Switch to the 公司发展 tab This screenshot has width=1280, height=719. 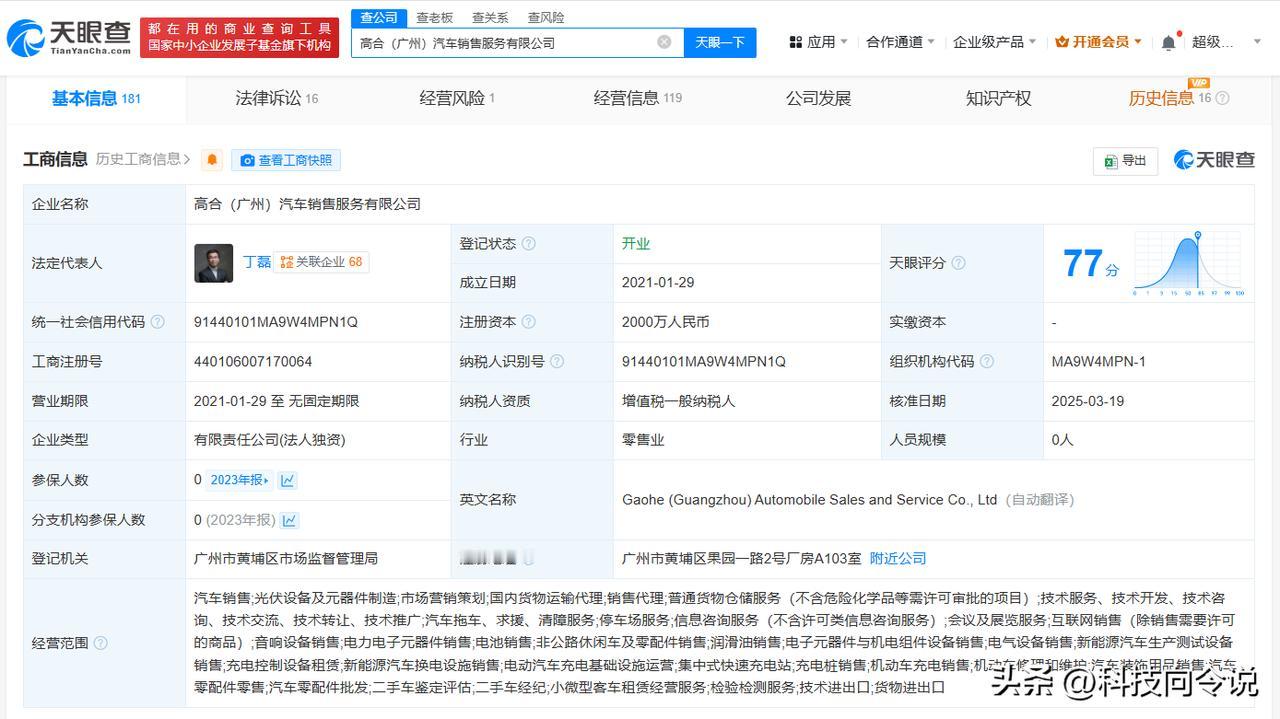(x=818, y=98)
